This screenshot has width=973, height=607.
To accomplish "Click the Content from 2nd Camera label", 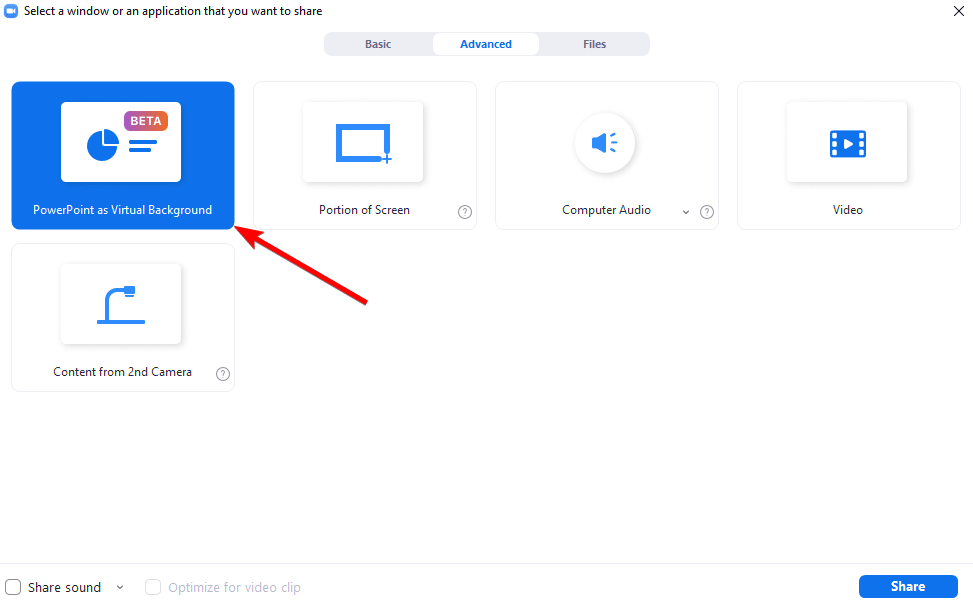I will 122,372.
